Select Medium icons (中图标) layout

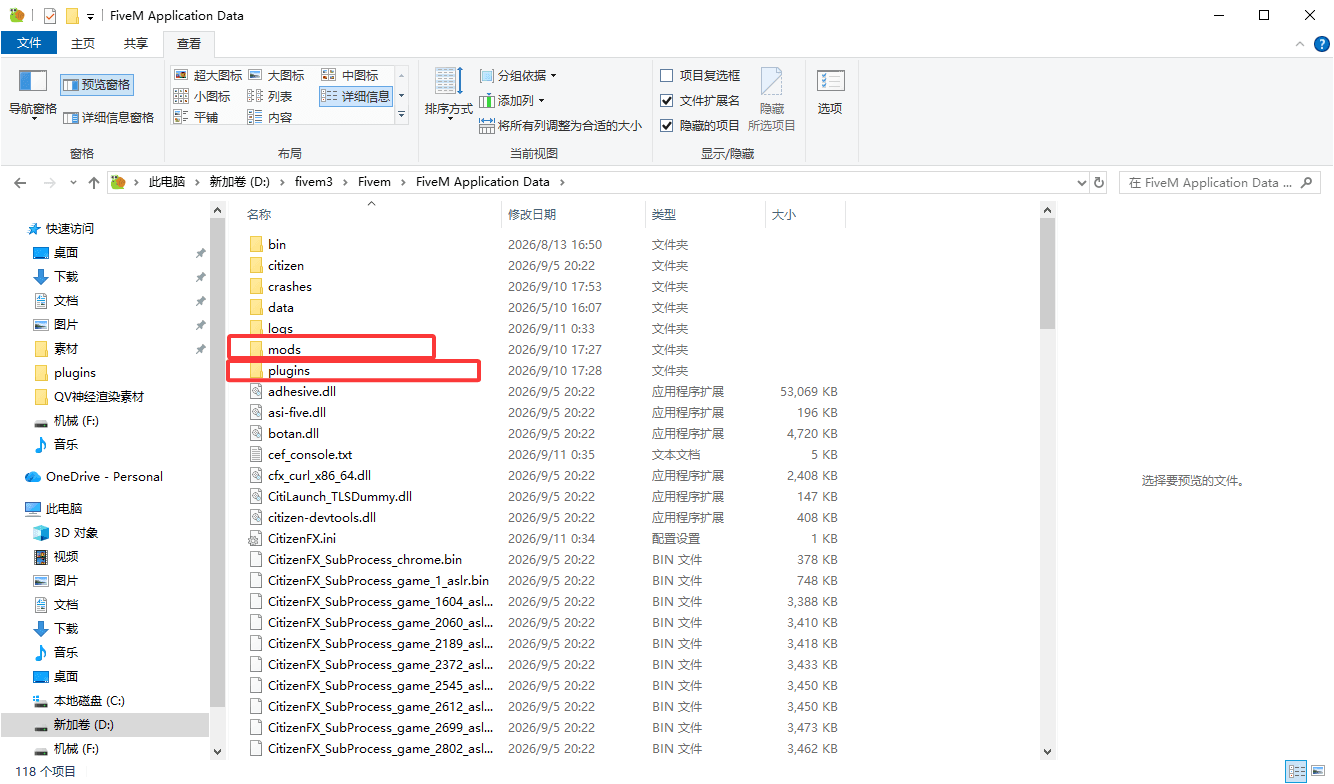[x=350, y=75]
